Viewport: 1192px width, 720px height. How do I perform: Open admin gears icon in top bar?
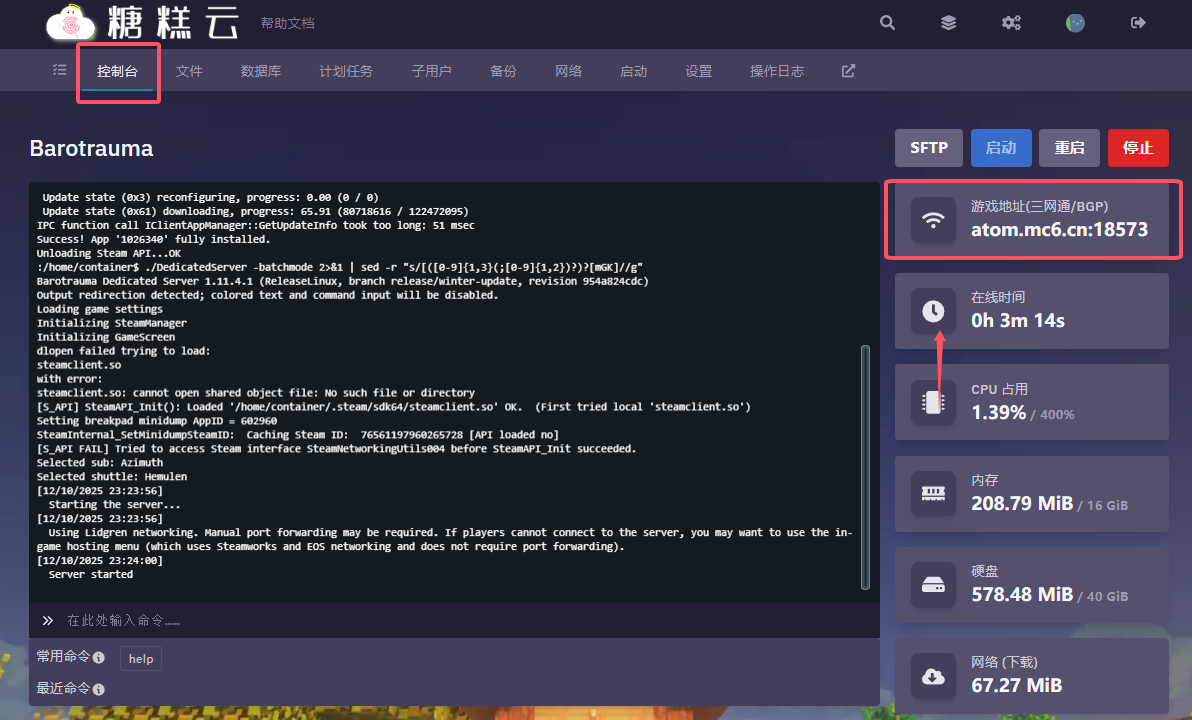1011,23
